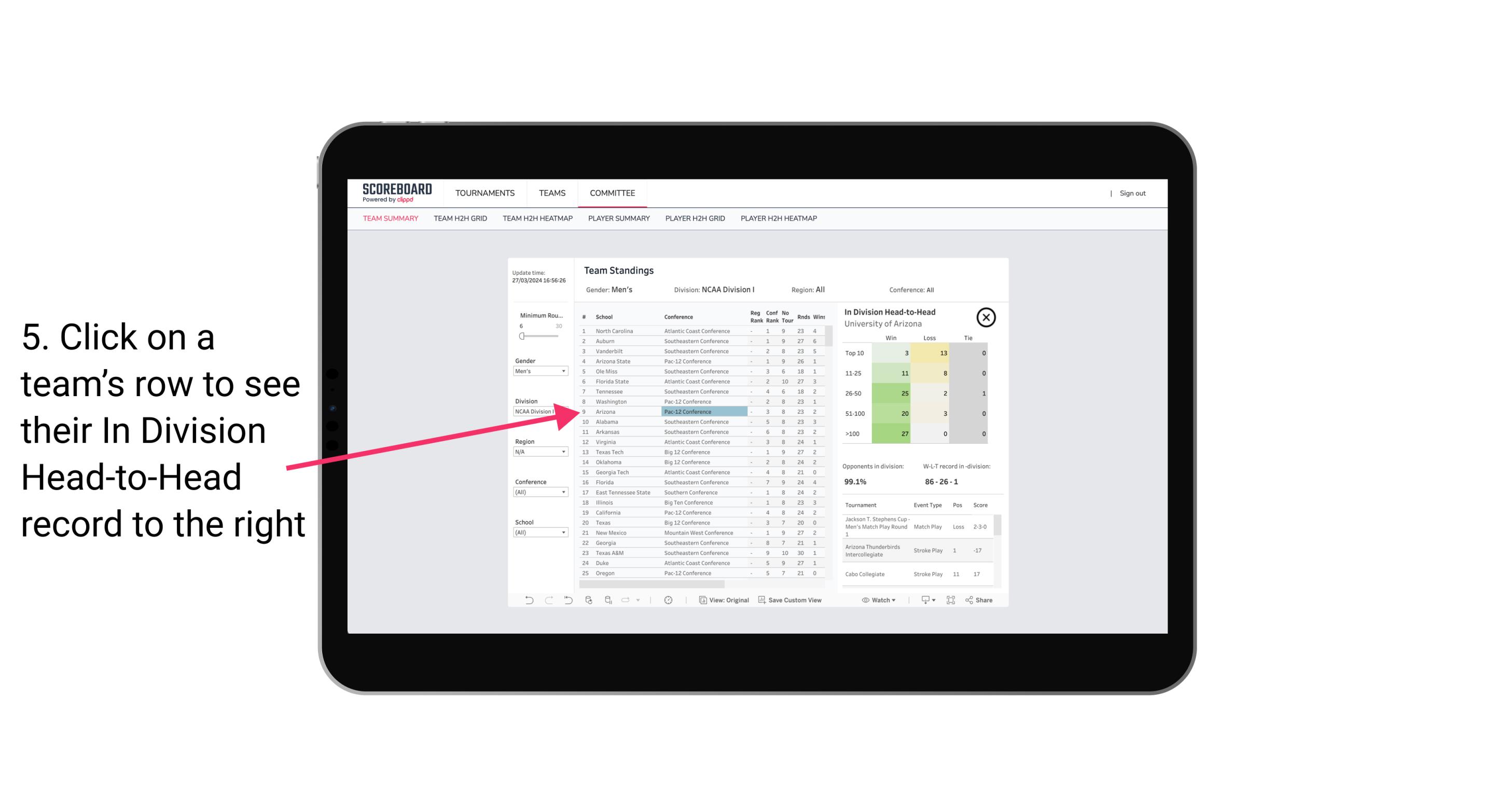
Task: Drag the Minimum Rounds slider
Action: coord(521,335)
